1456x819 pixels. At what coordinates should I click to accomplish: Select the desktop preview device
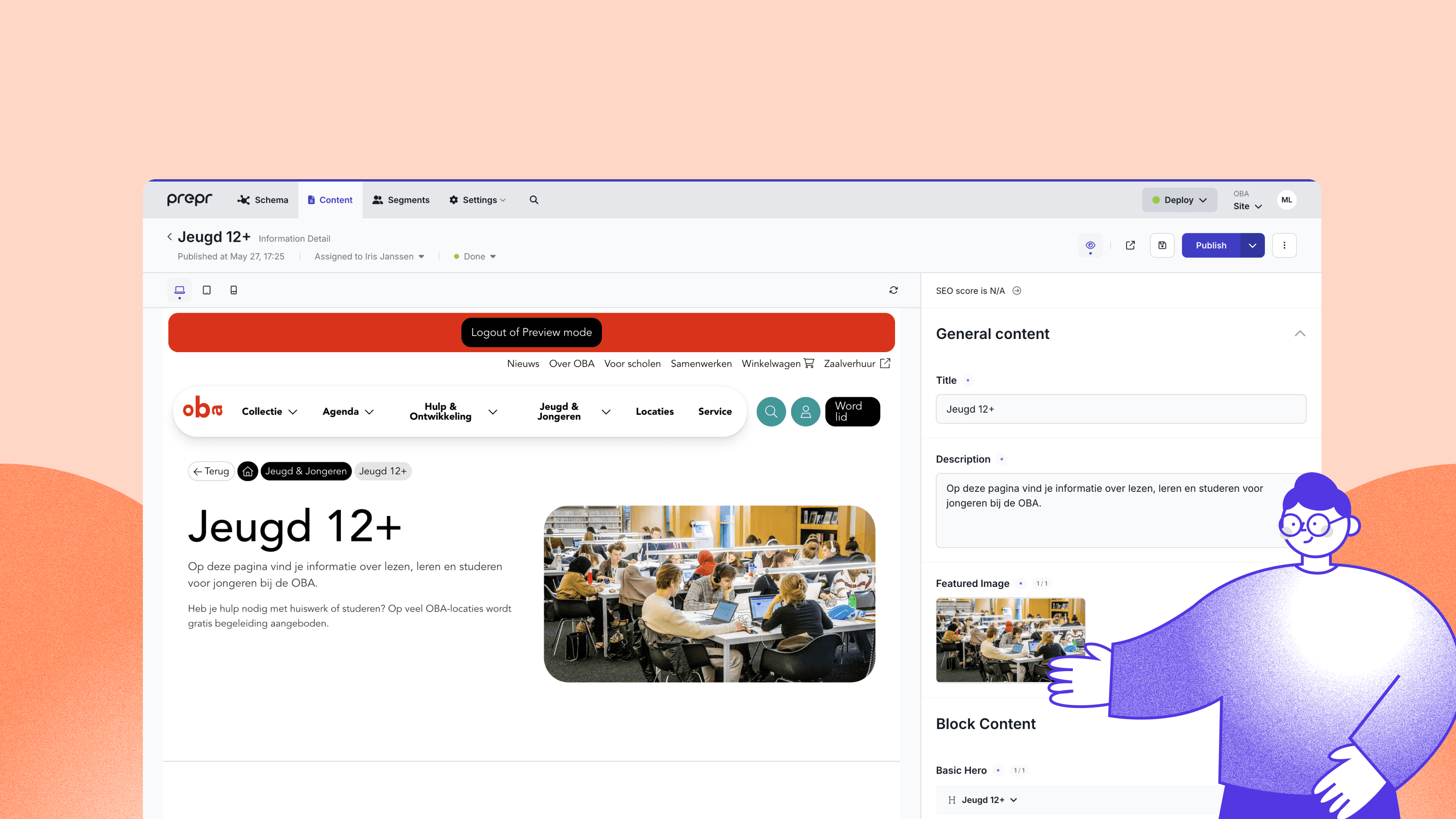pos(180,291)
